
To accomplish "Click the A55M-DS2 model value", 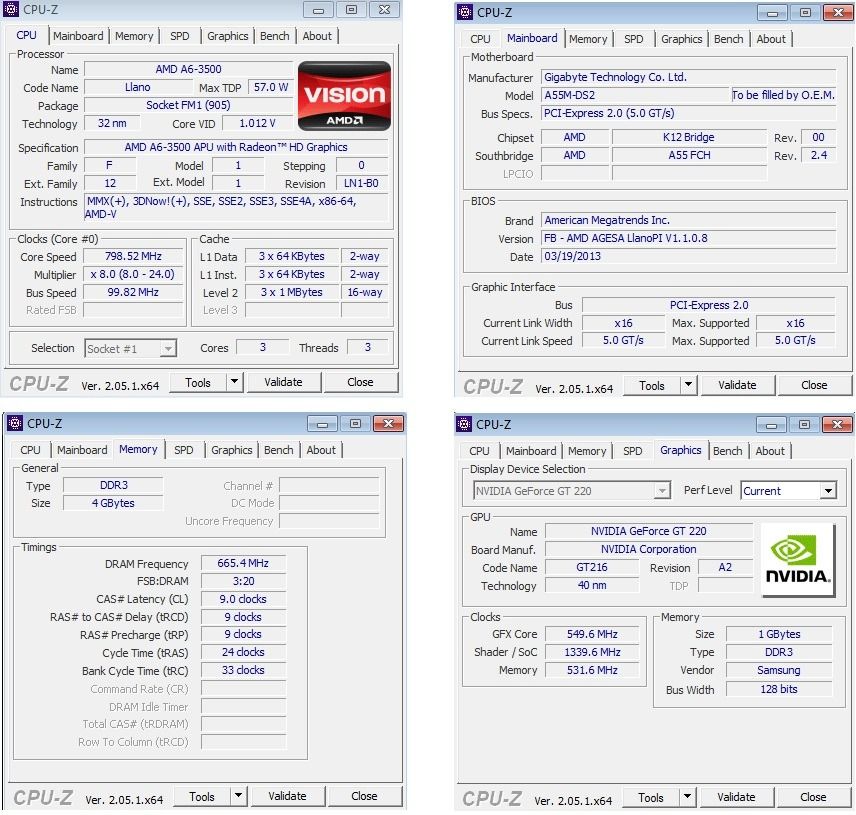I will click(x=635, y=95).
